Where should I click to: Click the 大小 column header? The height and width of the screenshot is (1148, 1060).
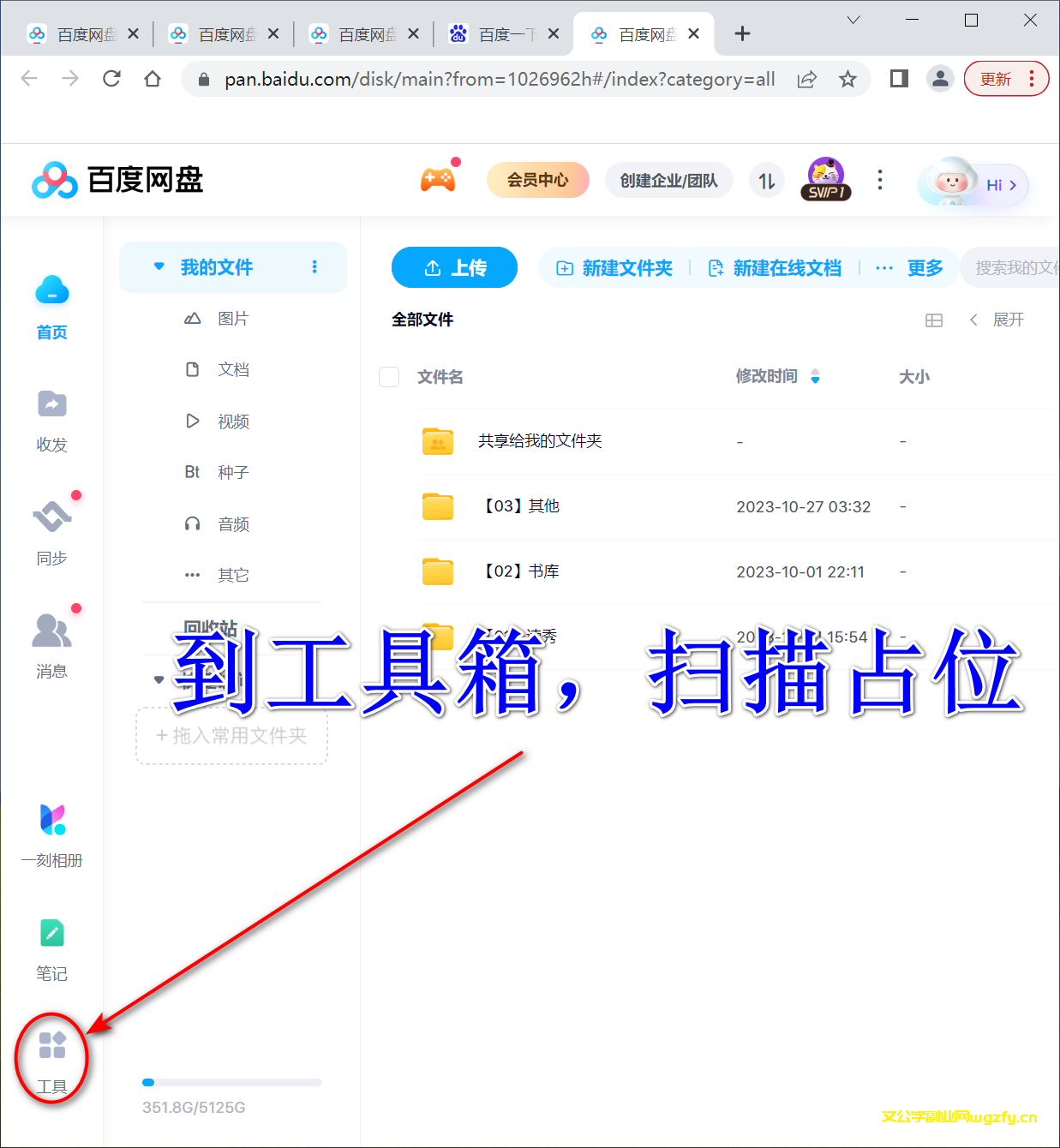(x=914, y=377)
